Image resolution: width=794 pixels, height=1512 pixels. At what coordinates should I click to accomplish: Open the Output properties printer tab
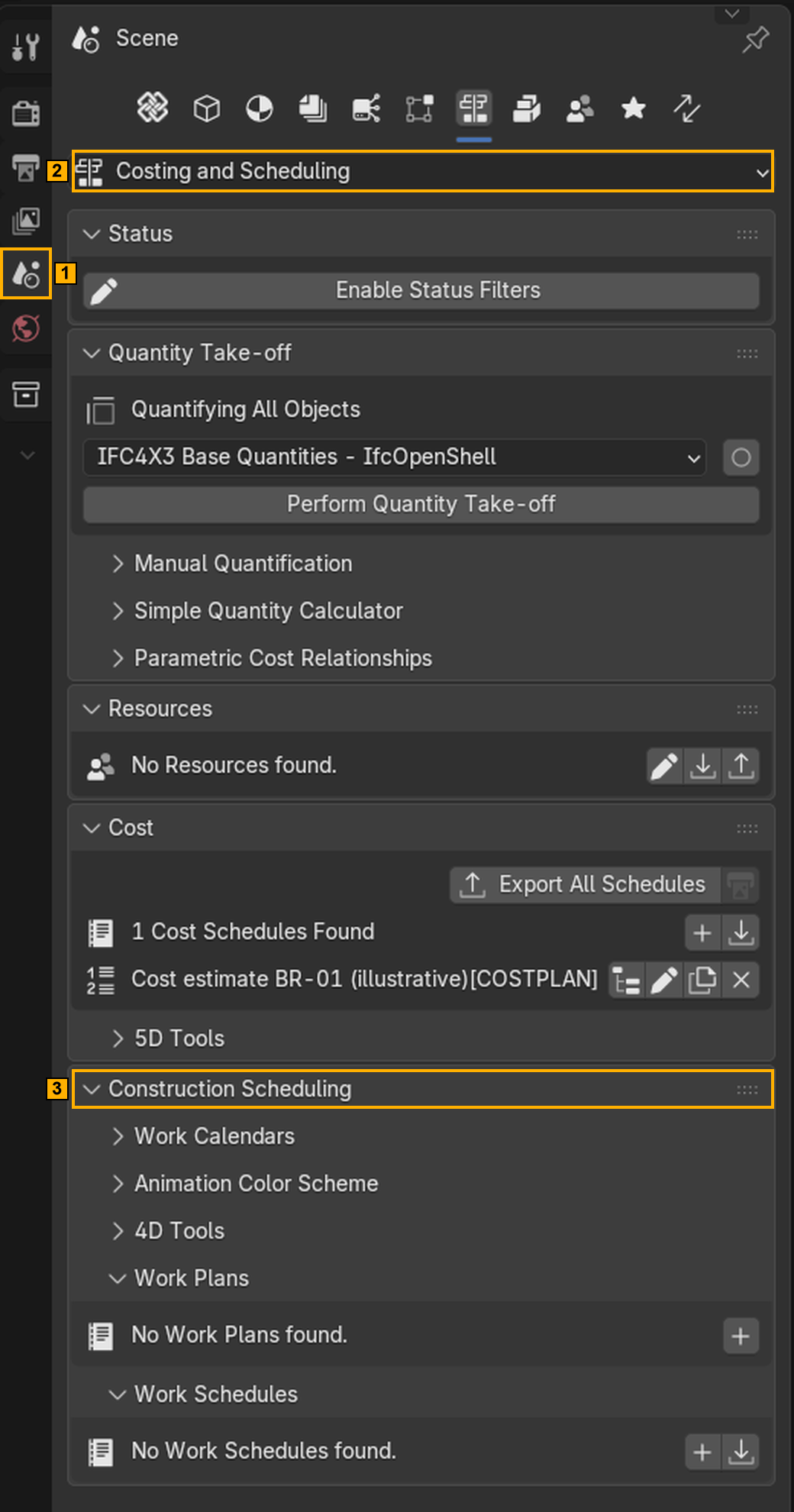pos(25,167)
